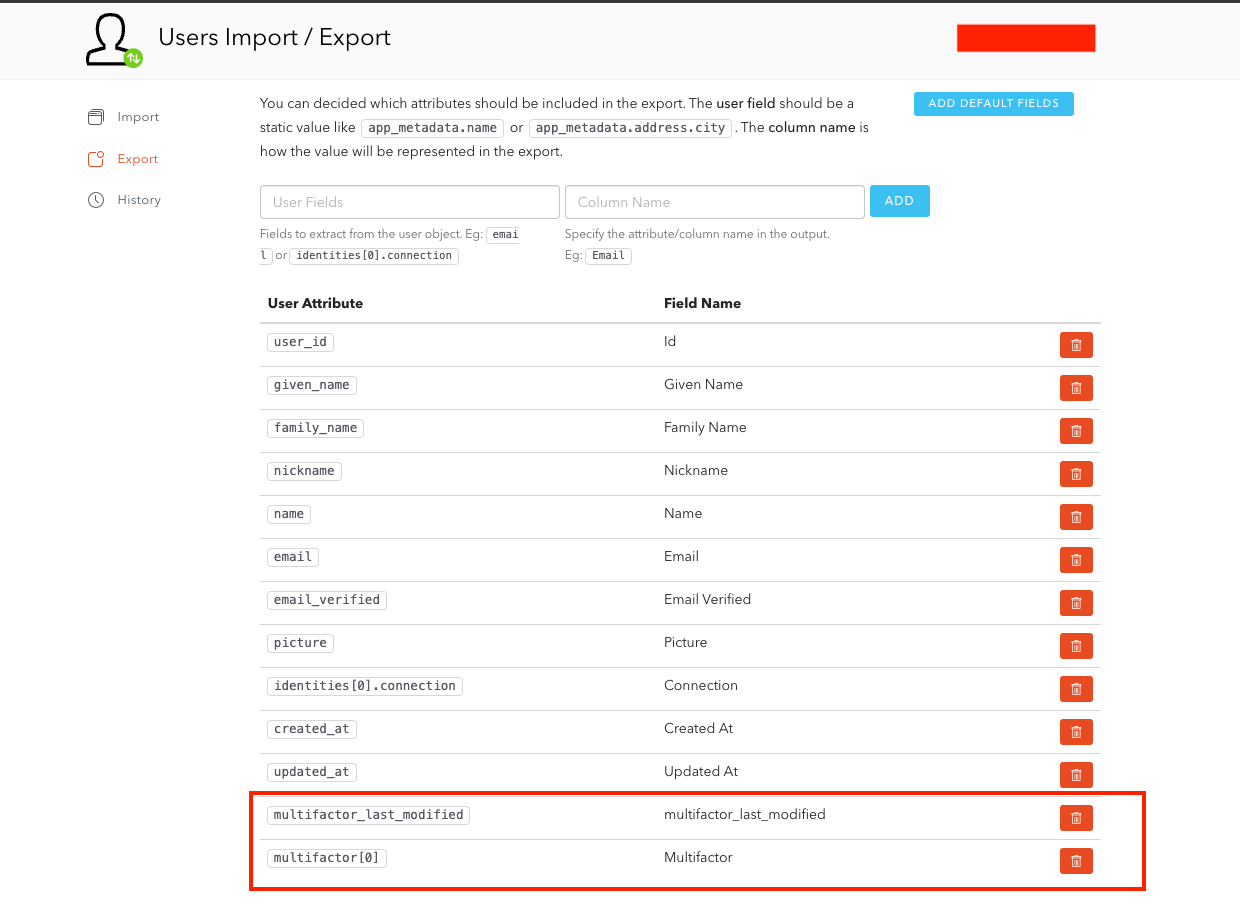Image resolution: width=1240 pixels, height=911 pixels.
Task: Delete the picture attribute row
Action: [1076, 645]
